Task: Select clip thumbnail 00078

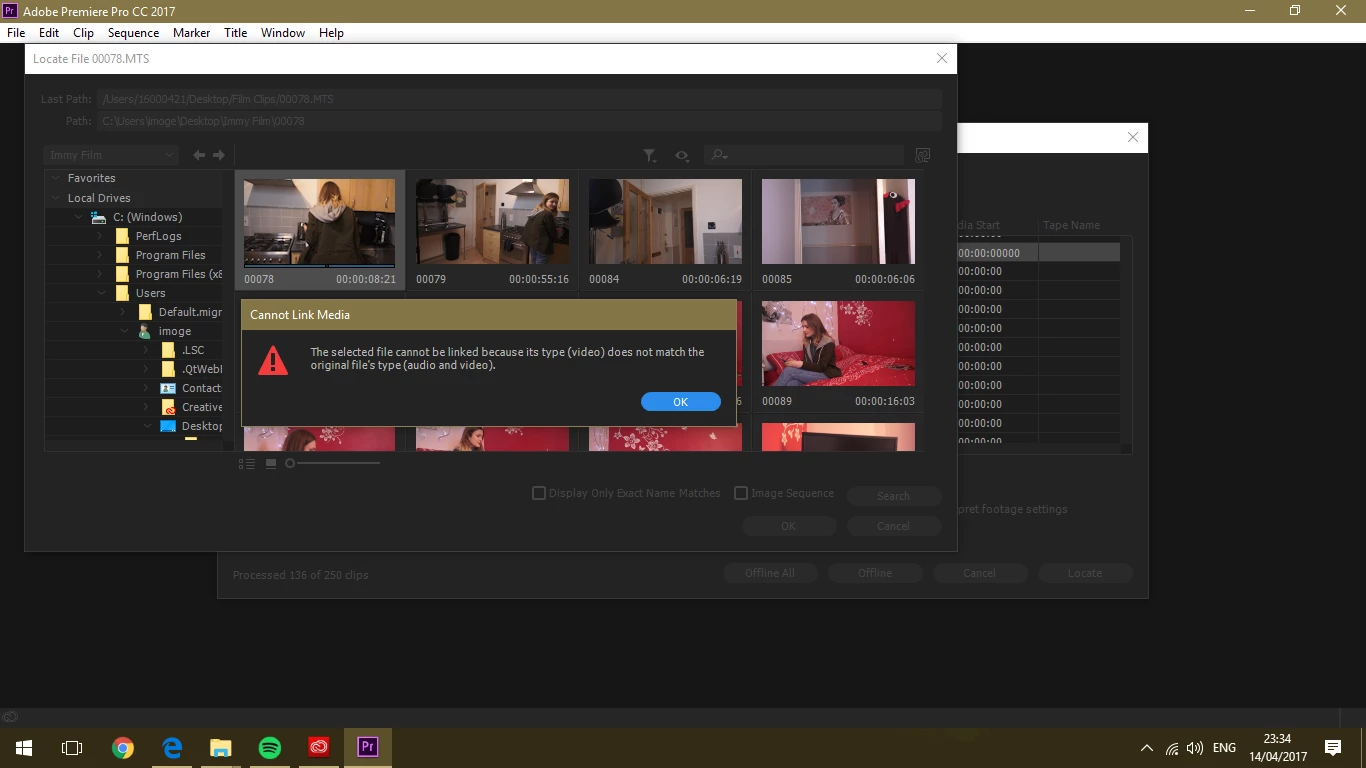Action: point(319,224)
